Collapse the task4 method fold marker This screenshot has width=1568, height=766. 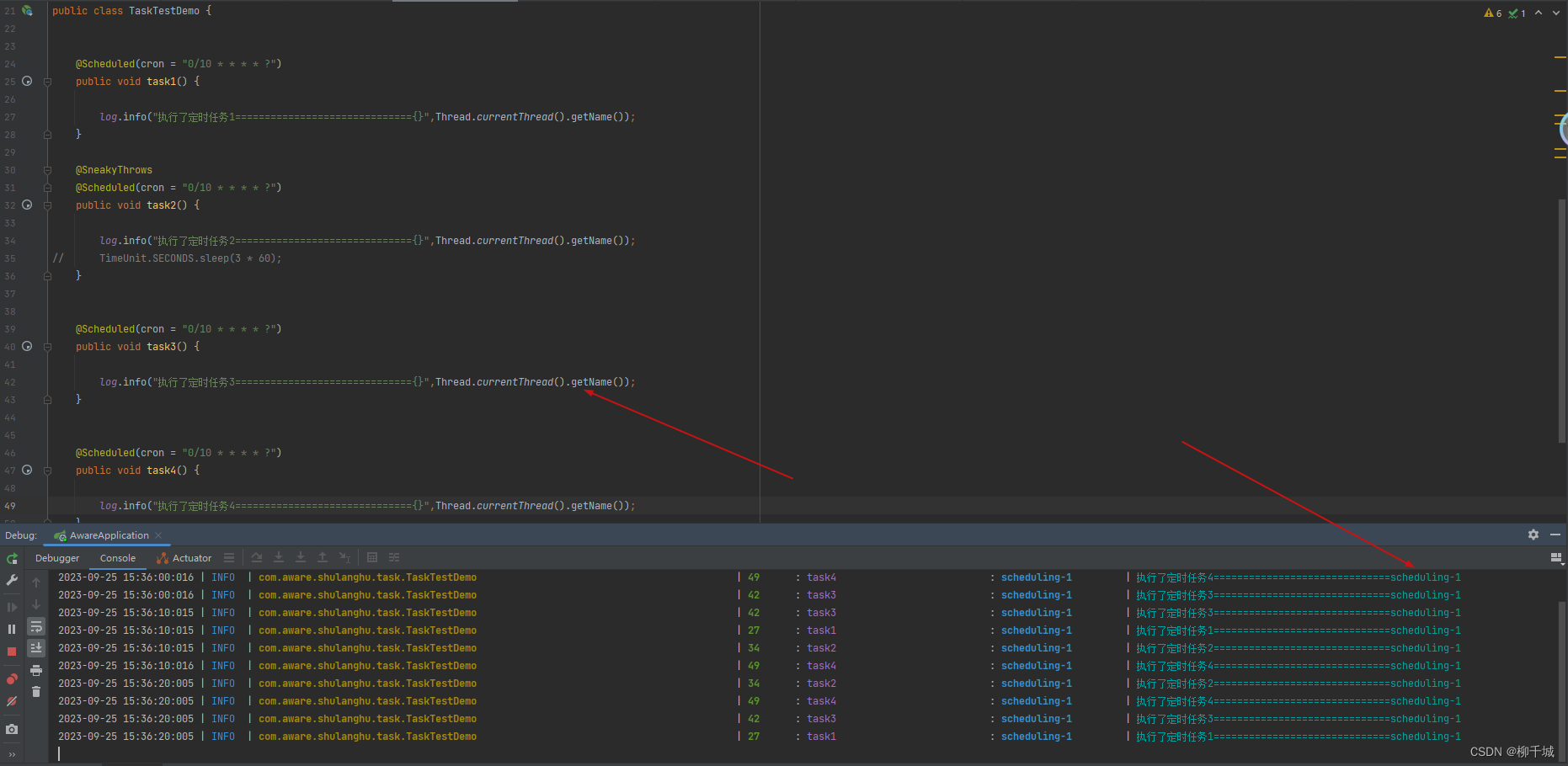(47, 471)
